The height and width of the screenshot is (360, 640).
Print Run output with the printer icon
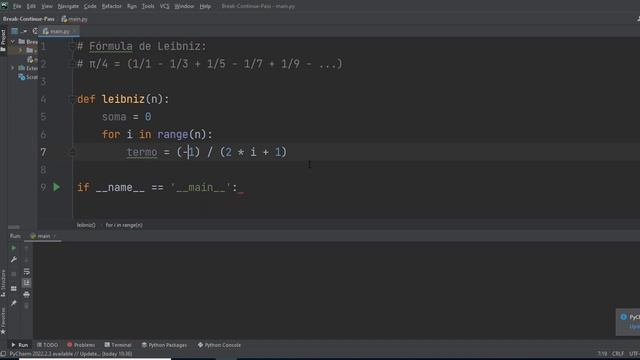coord(27,294)
